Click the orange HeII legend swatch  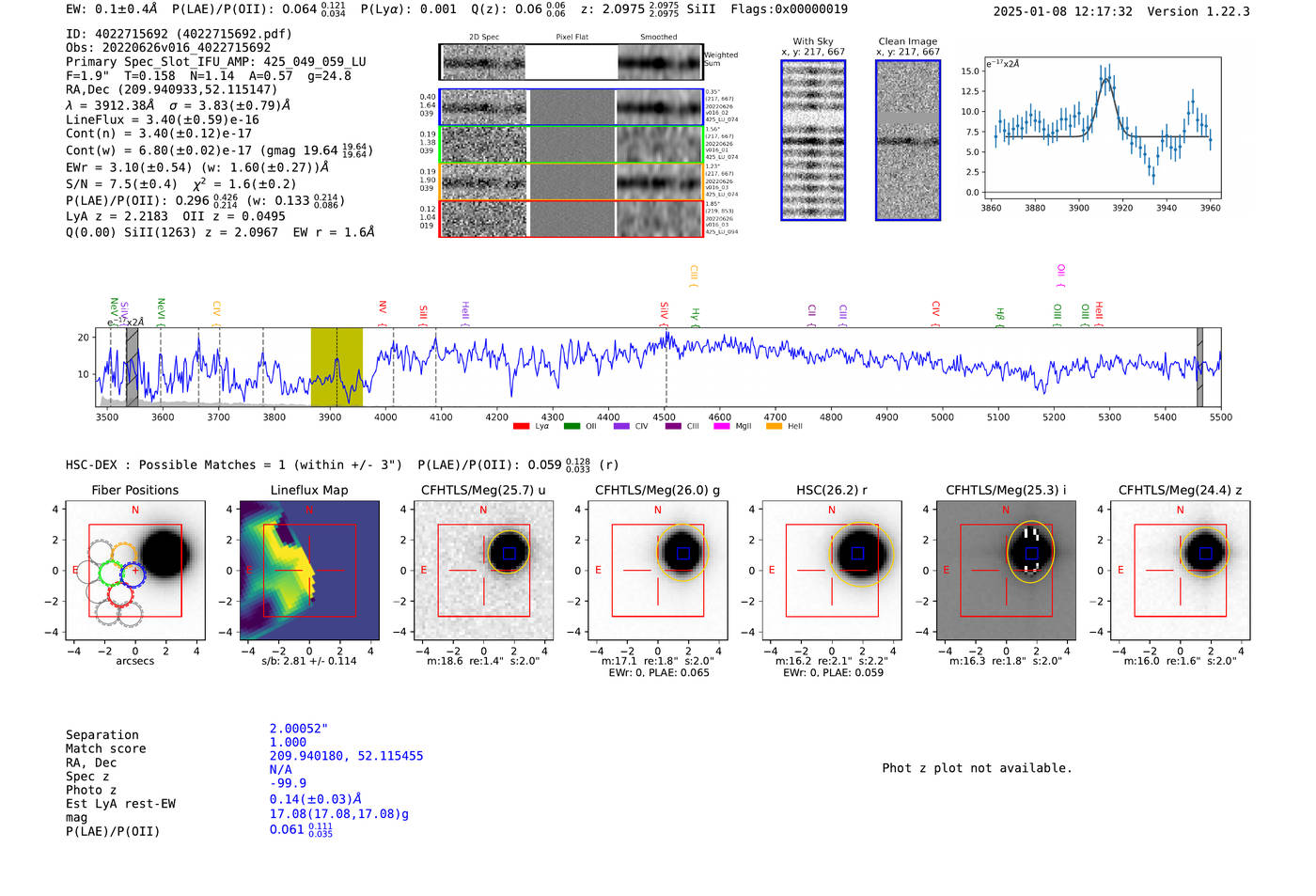pyautogui.click(x=774, y=427)
